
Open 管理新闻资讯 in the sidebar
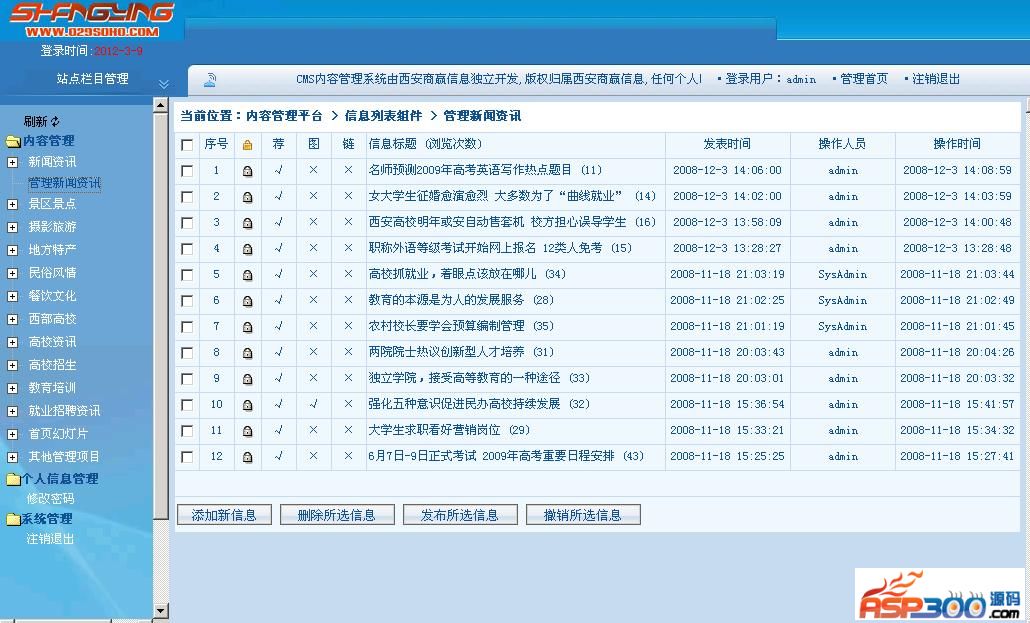pyautogui.click(x=64, y=183)
